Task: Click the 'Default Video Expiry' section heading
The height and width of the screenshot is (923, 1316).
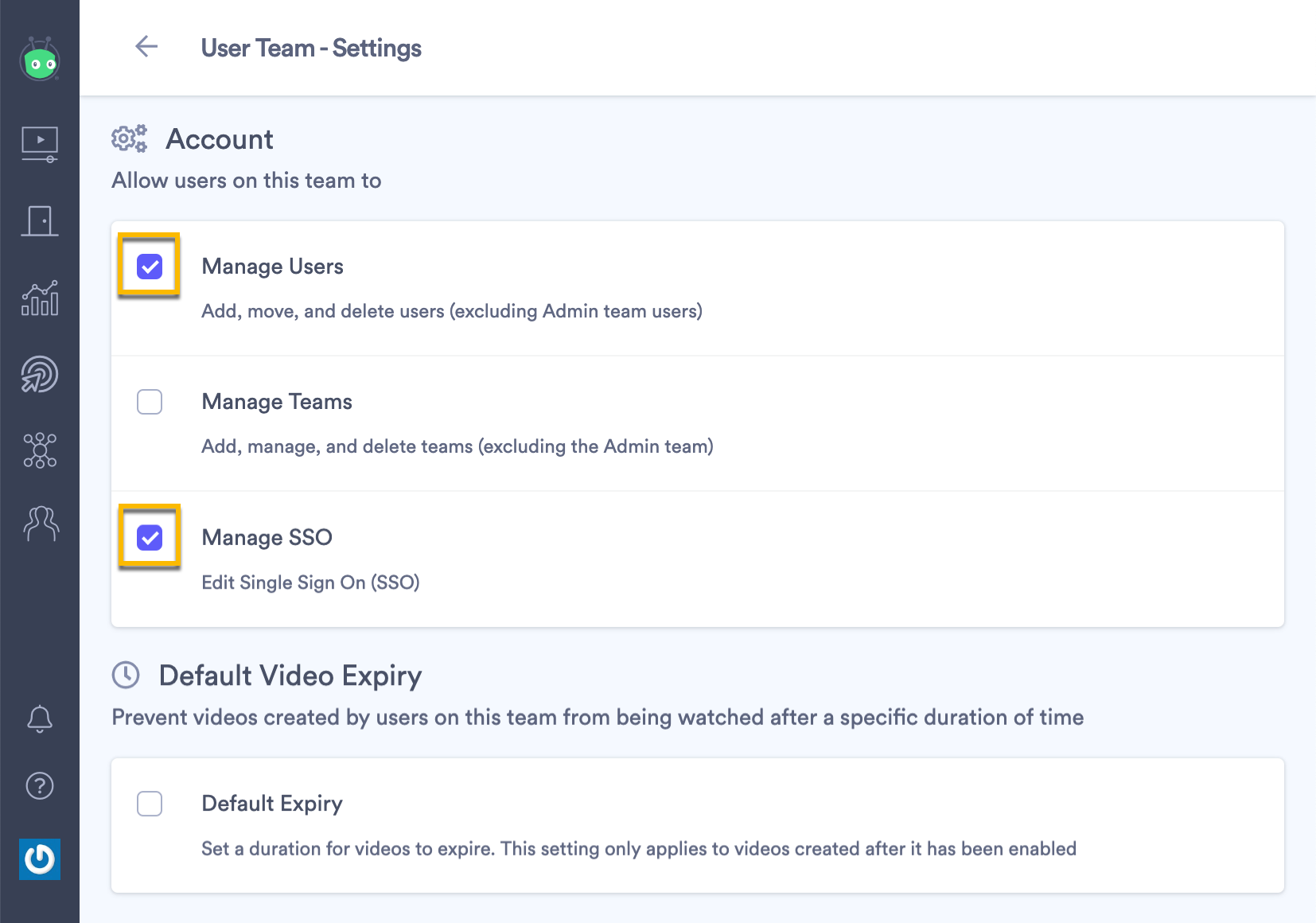Action: [290, 676]
